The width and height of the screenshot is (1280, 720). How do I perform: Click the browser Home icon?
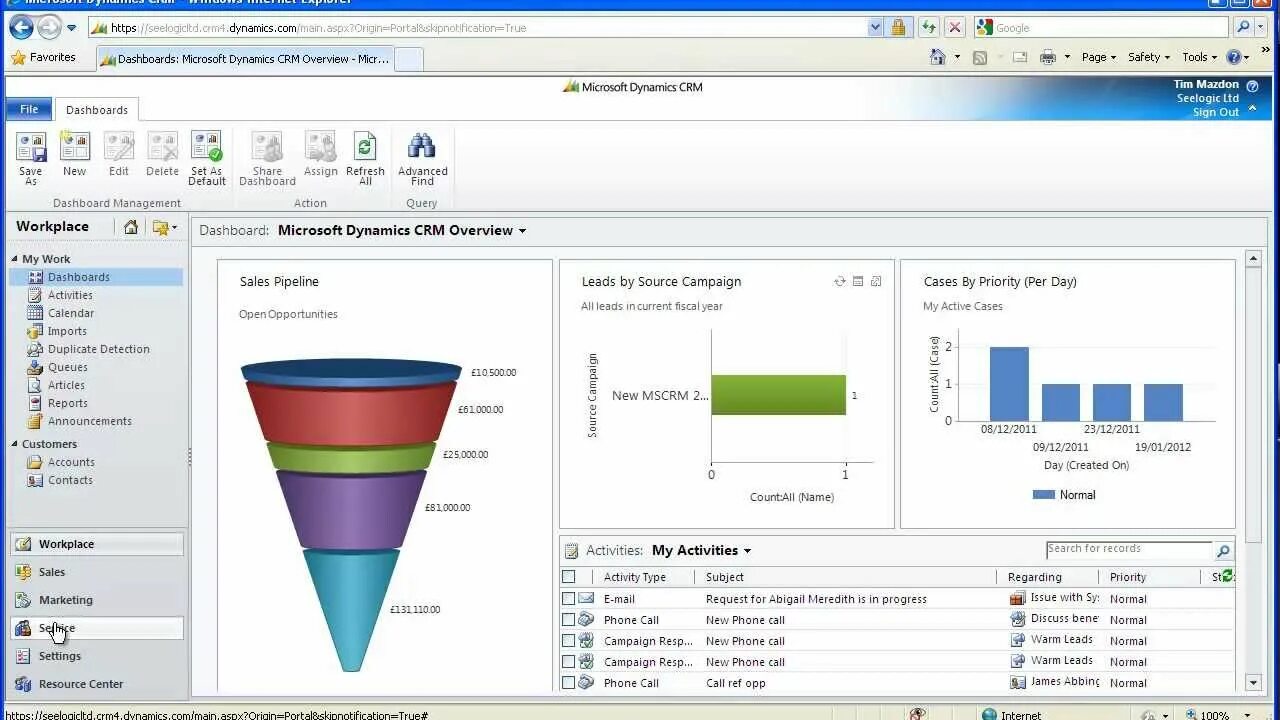pos(938,57)
